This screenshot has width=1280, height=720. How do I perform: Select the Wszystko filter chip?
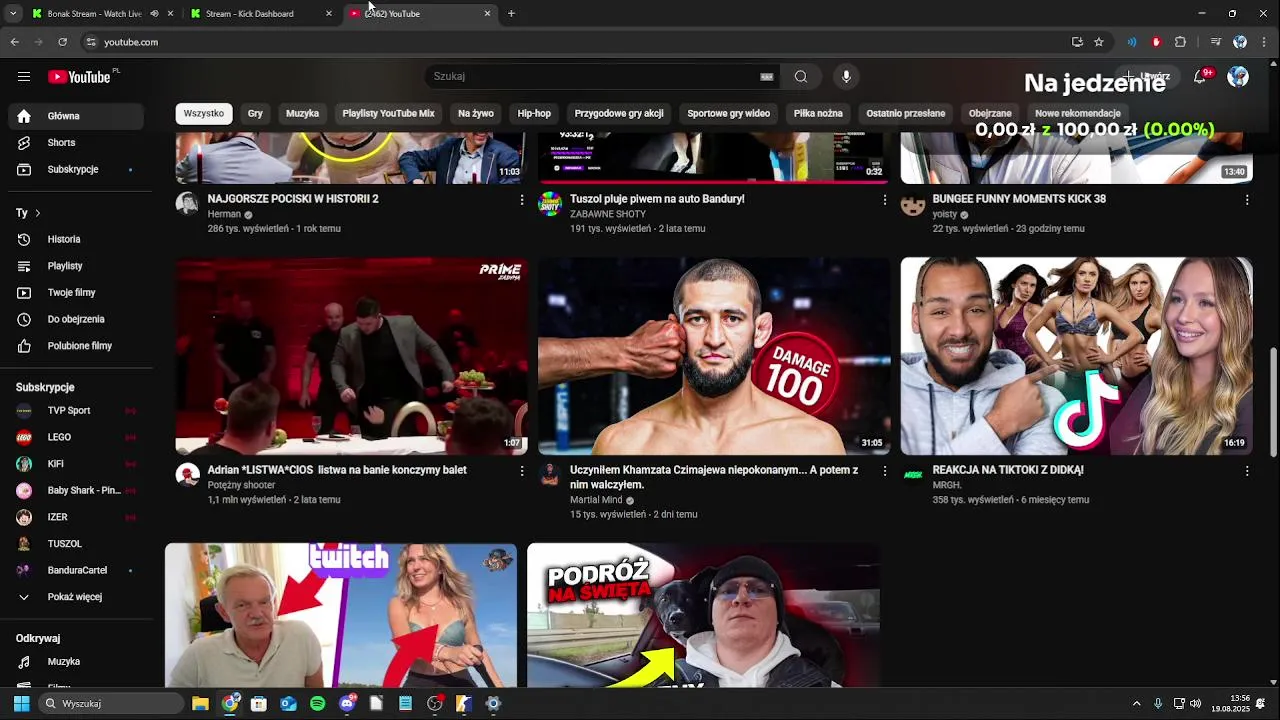coord(204,114)
